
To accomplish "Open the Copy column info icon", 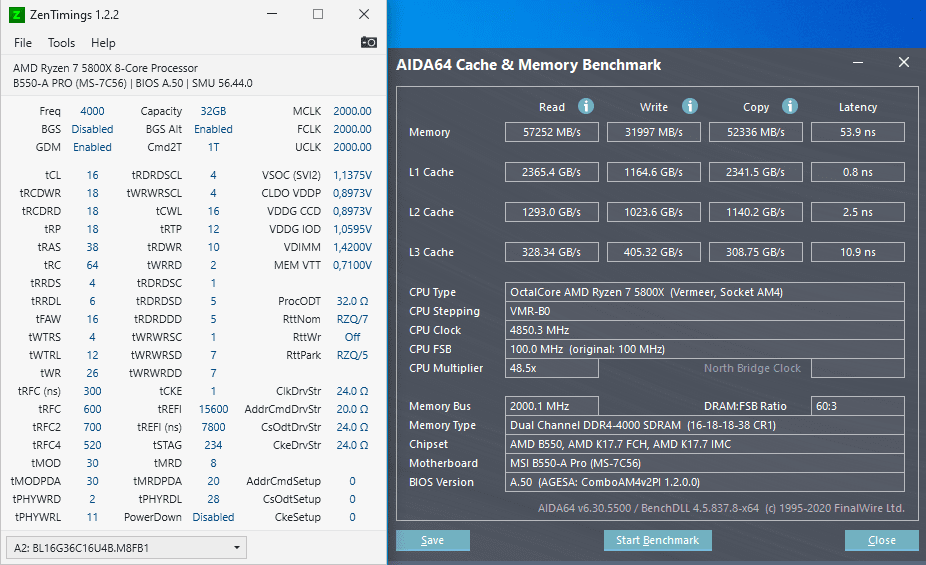I will click(x=790, y=106).
